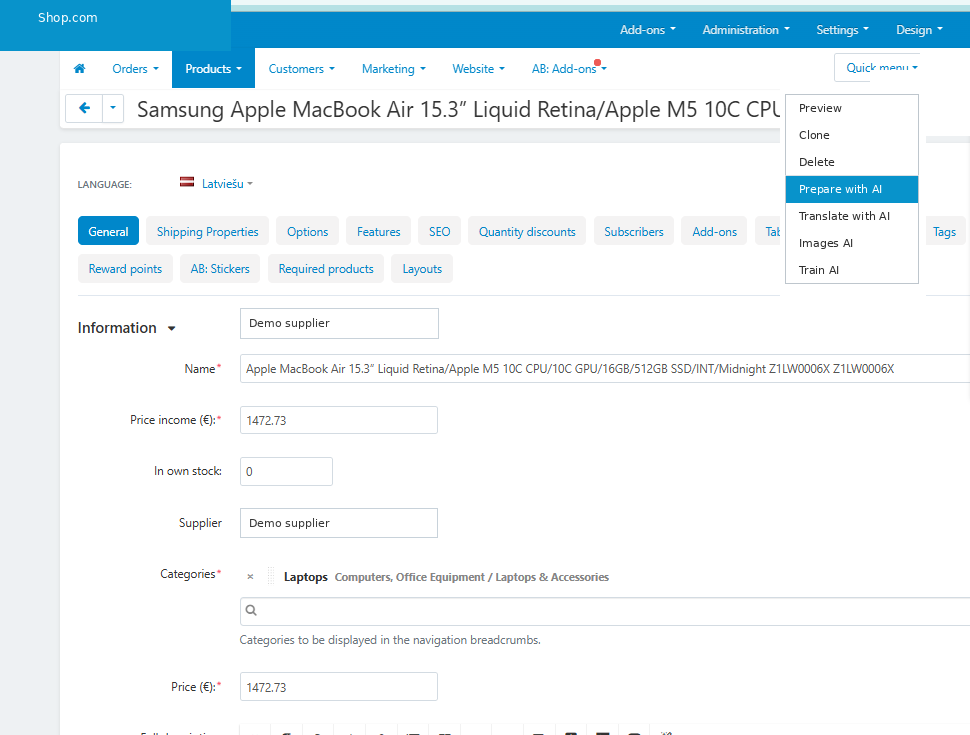Open the Layouts tab
This screenshot has width=970, height=735.
[x=422, y=269]
